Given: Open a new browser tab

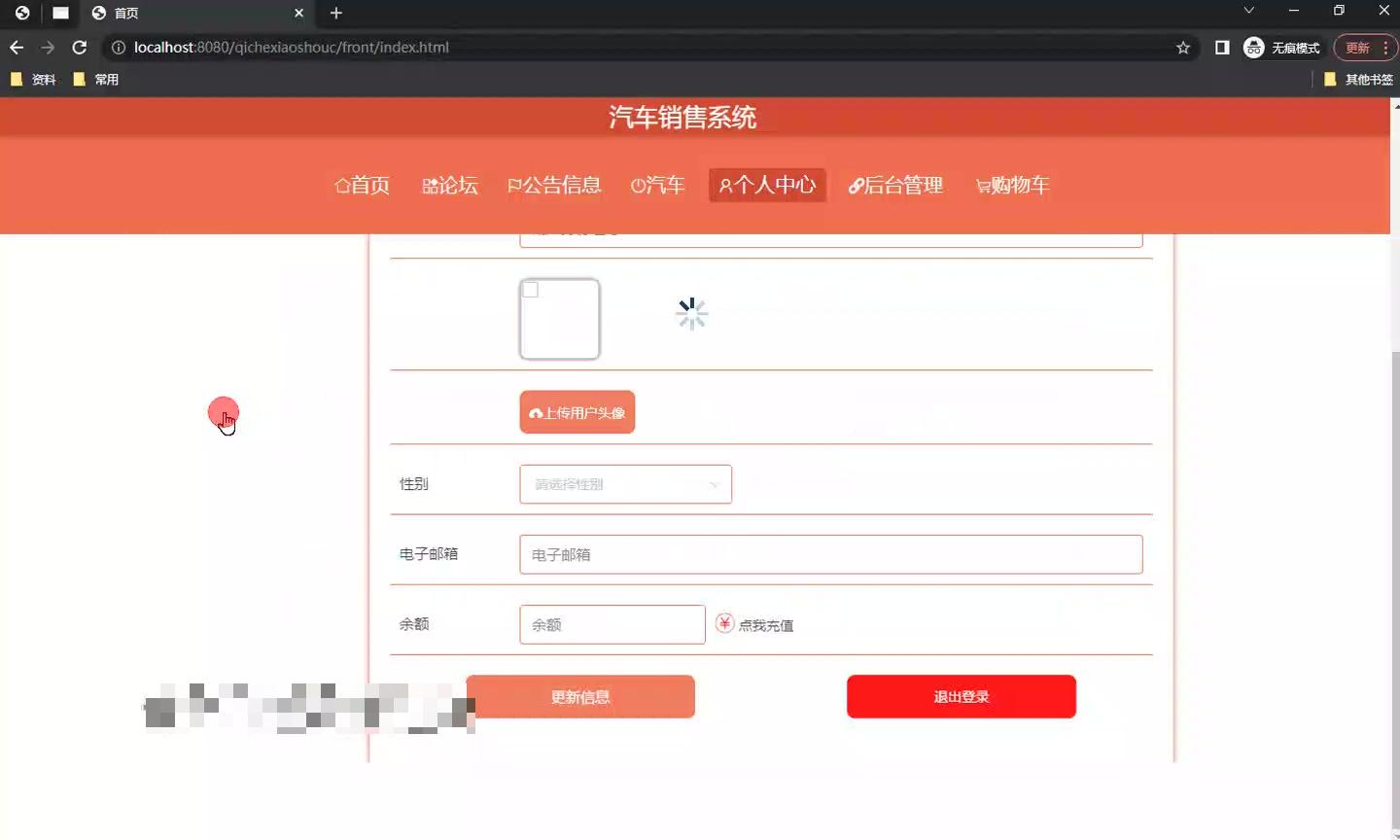Looking at the screenshot, I should 335,13.
